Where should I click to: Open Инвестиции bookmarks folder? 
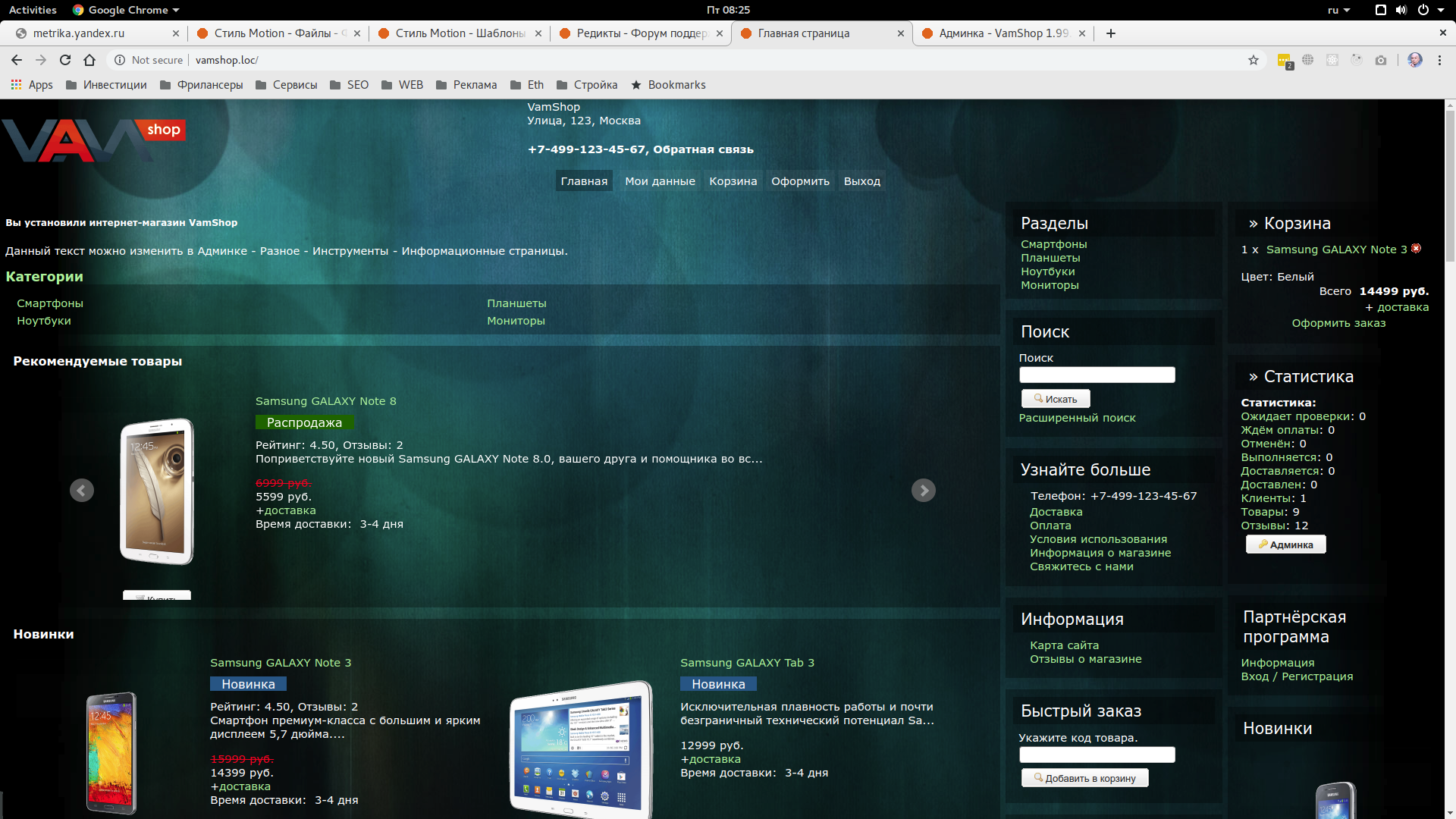pos(106,85)
